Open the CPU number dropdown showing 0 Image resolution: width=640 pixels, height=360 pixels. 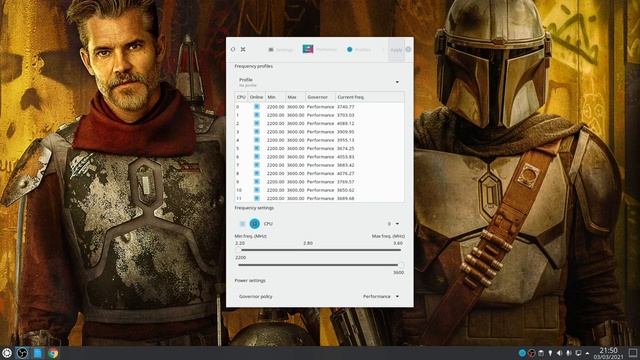393,224
